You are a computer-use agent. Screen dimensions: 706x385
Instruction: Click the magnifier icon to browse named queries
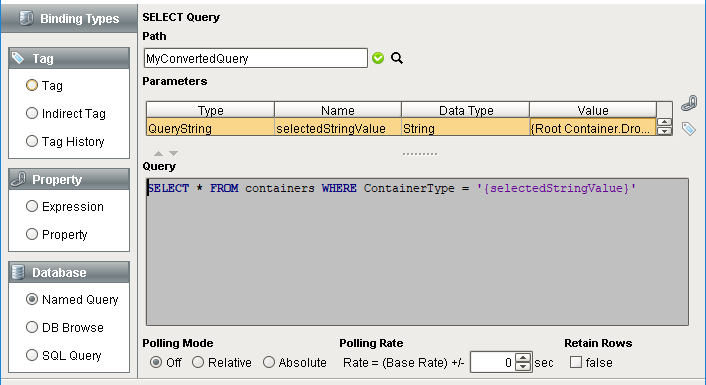(397, 58)
